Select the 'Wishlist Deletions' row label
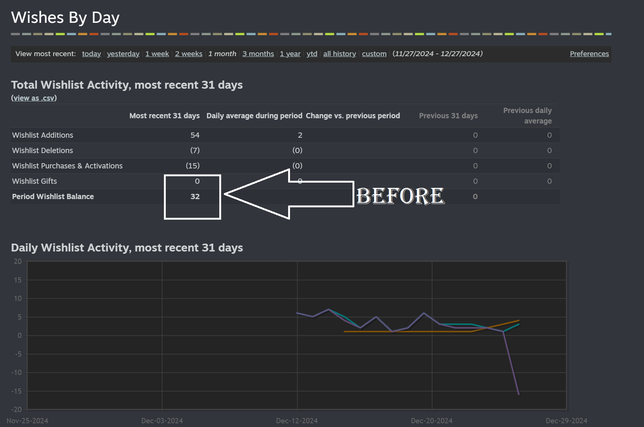 42,151
